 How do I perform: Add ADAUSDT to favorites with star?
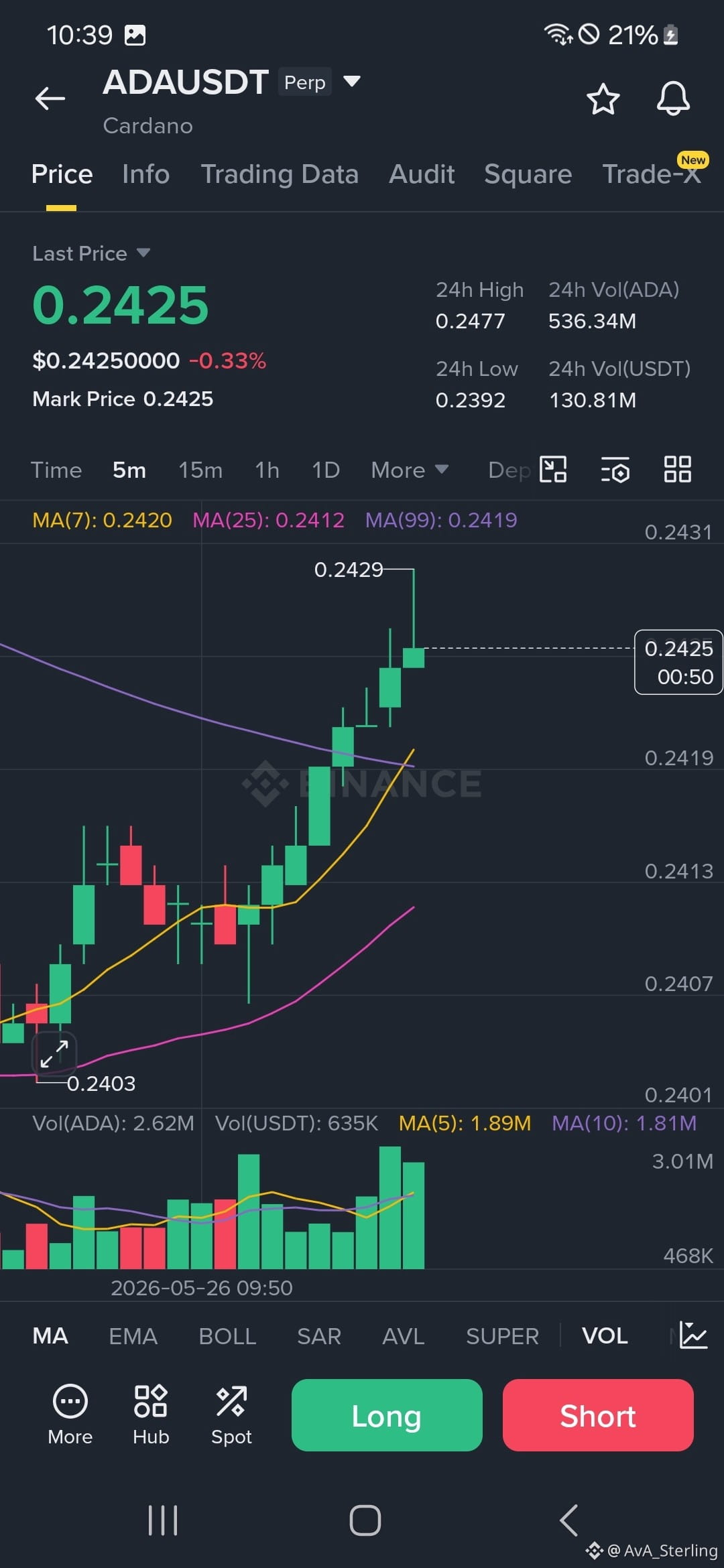603,99
